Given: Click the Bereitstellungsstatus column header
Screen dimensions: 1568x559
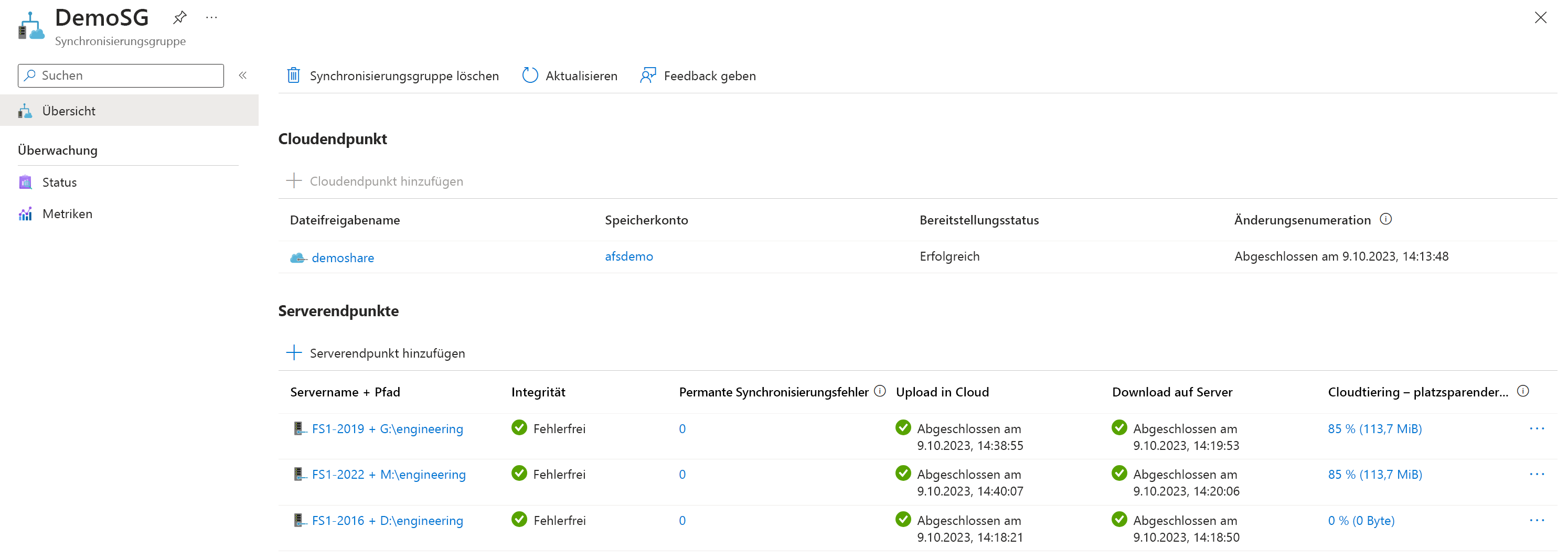Looking at the screenshot, I should point(979,220).
